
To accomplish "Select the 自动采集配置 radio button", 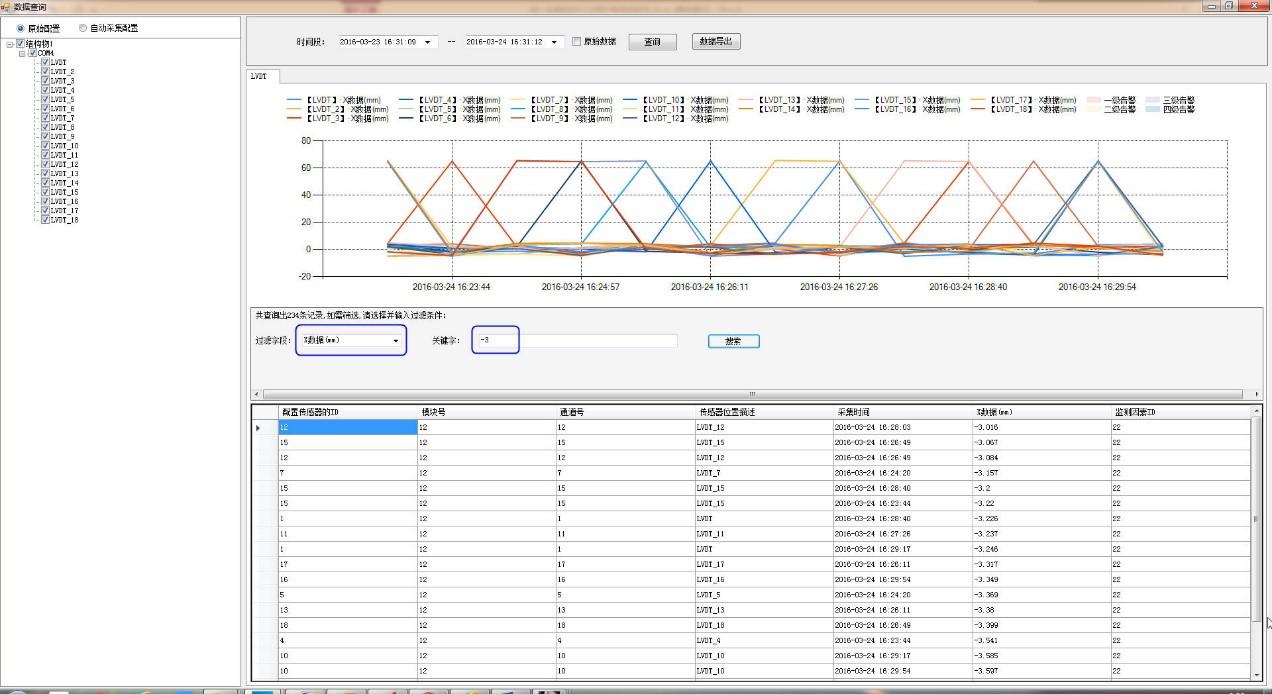I will 83,28.
